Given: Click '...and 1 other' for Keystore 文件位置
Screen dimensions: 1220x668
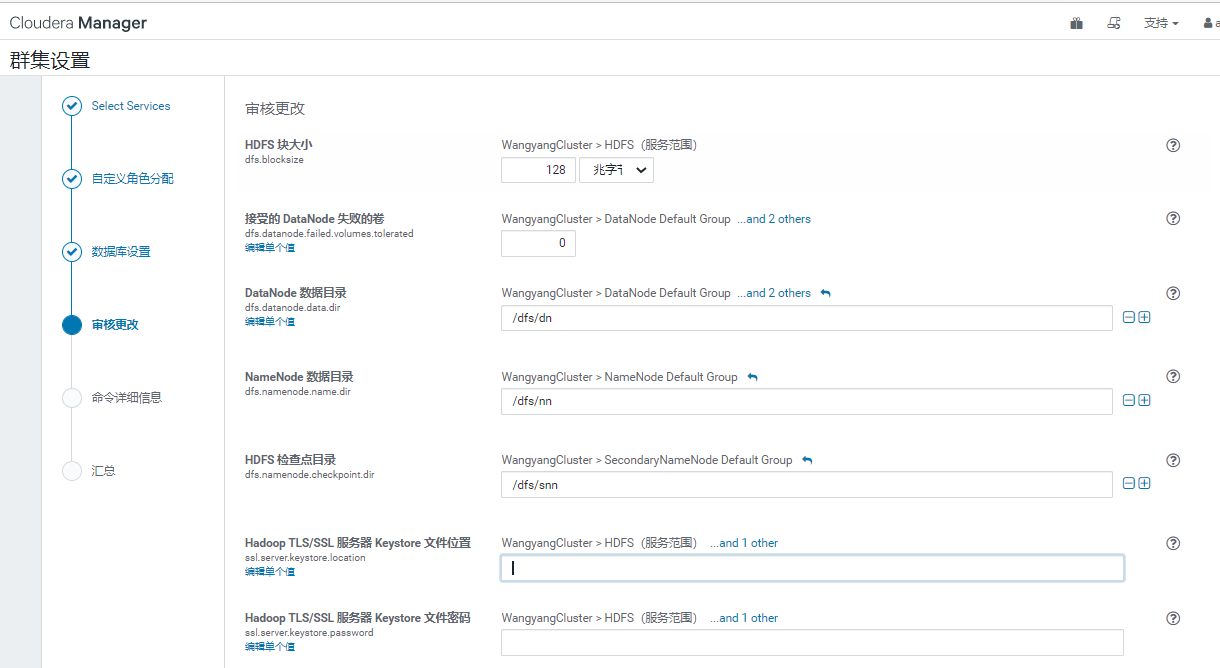Looking at the screenshot, I should pyautogui.click(x=744, y=543).
